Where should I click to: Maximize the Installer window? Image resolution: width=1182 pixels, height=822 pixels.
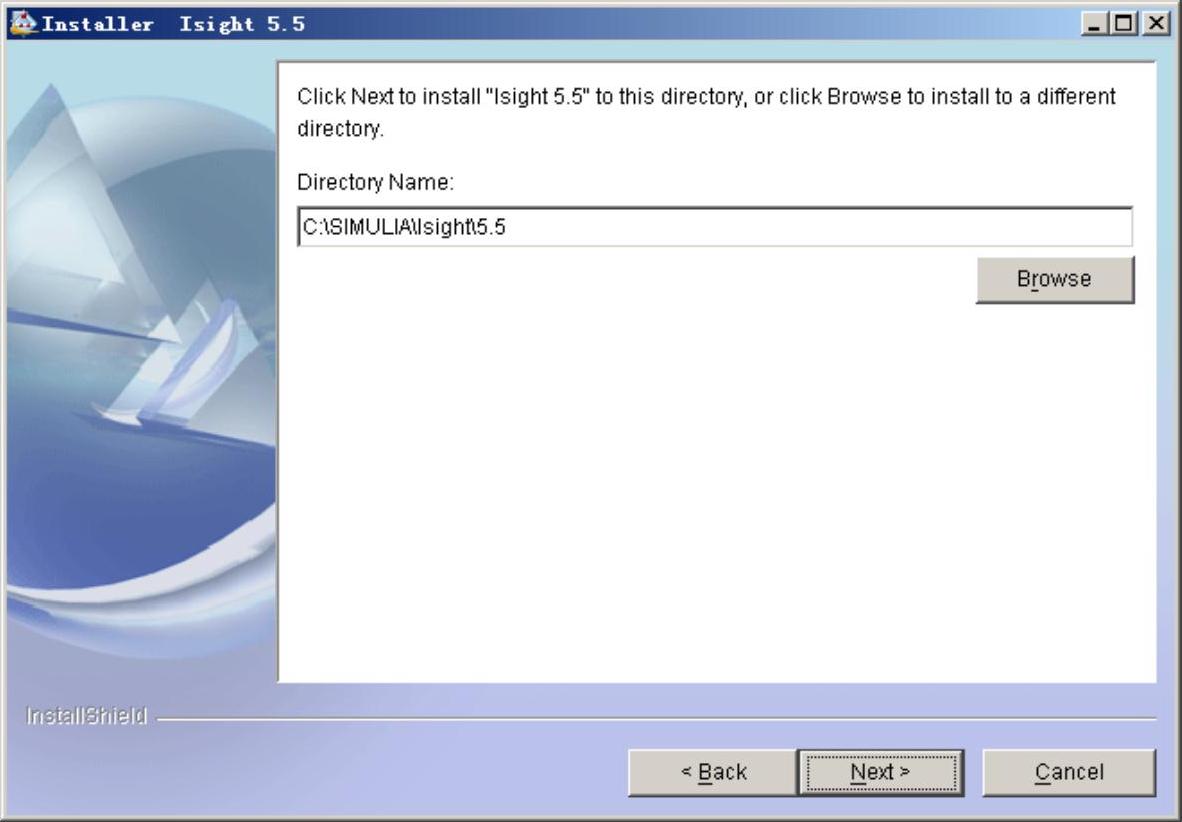[x=1123, y=23]
